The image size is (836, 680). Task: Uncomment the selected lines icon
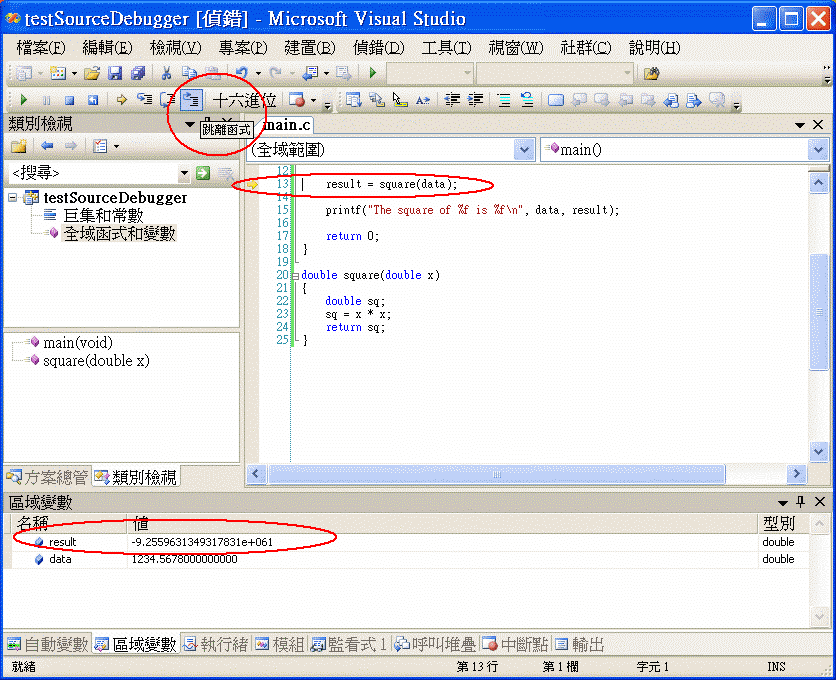(x=527, y=100)
